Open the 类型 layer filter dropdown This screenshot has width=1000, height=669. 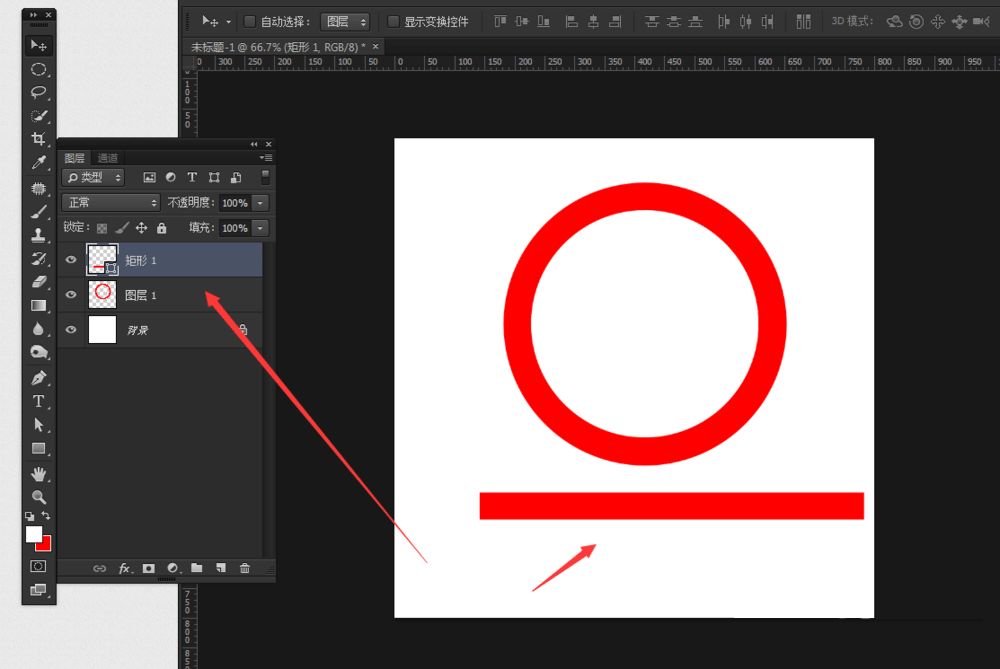point(93,177)
